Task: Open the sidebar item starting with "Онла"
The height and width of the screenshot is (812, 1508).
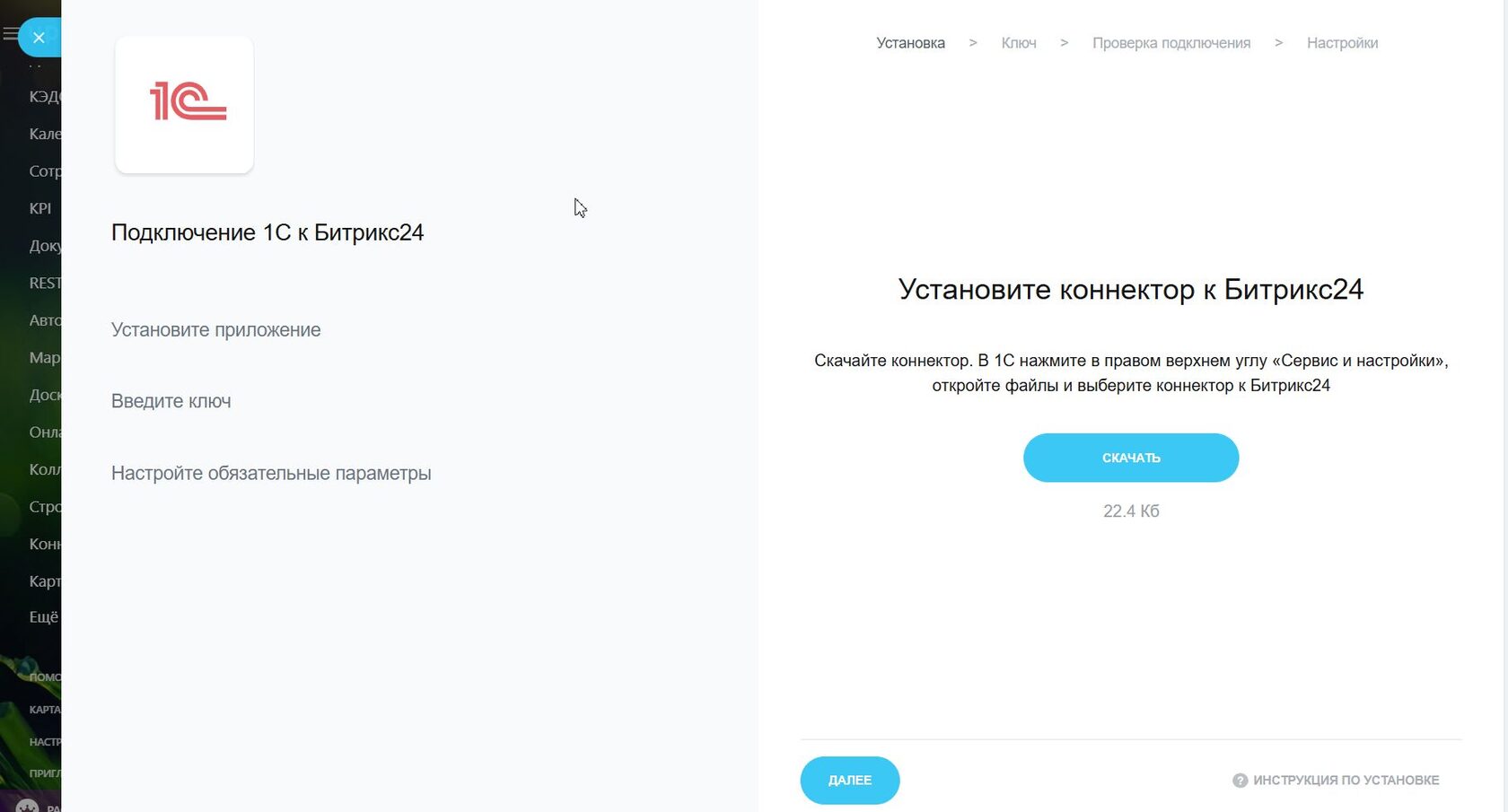Action: 45,432
